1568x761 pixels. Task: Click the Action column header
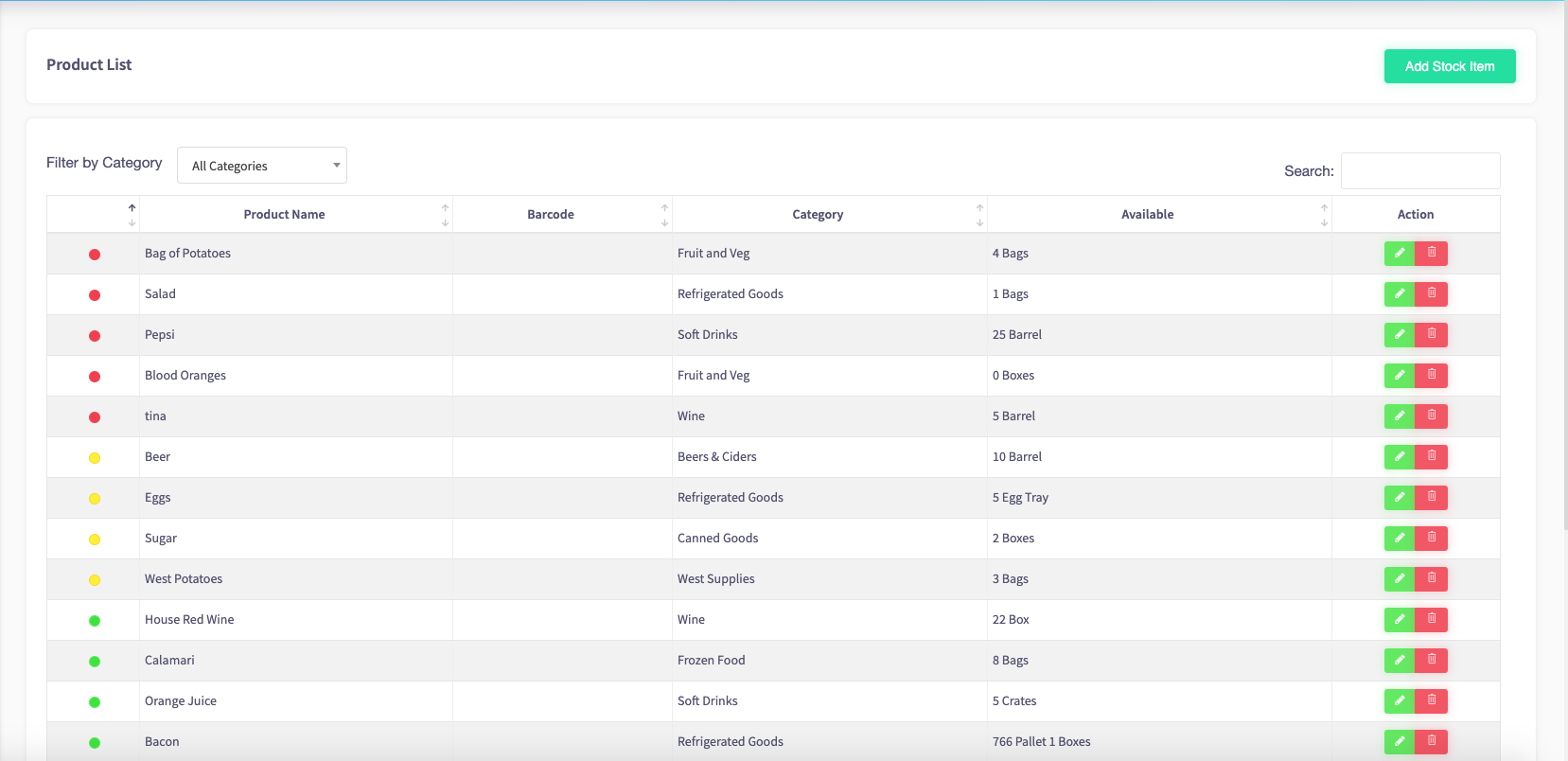pyautogui.click(x=1416, y=215)
